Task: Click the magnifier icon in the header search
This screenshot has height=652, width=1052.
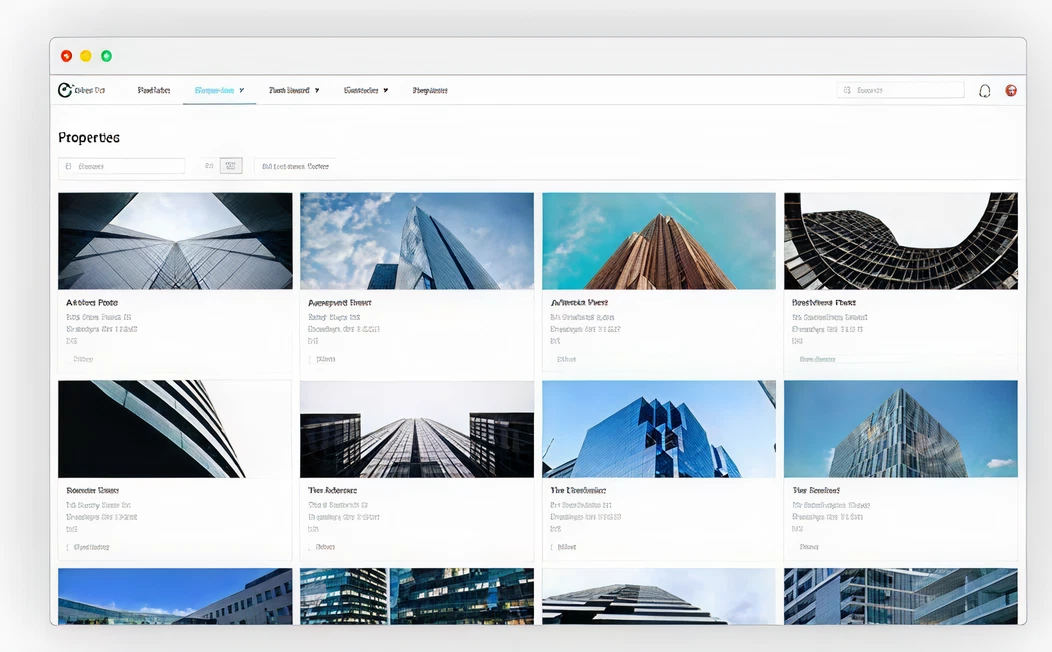Action: pos(847,90)
